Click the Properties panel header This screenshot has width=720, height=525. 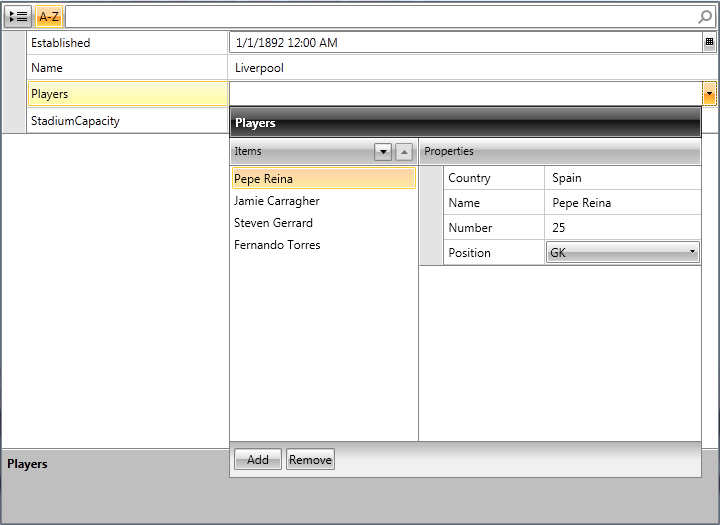(560, 151)
